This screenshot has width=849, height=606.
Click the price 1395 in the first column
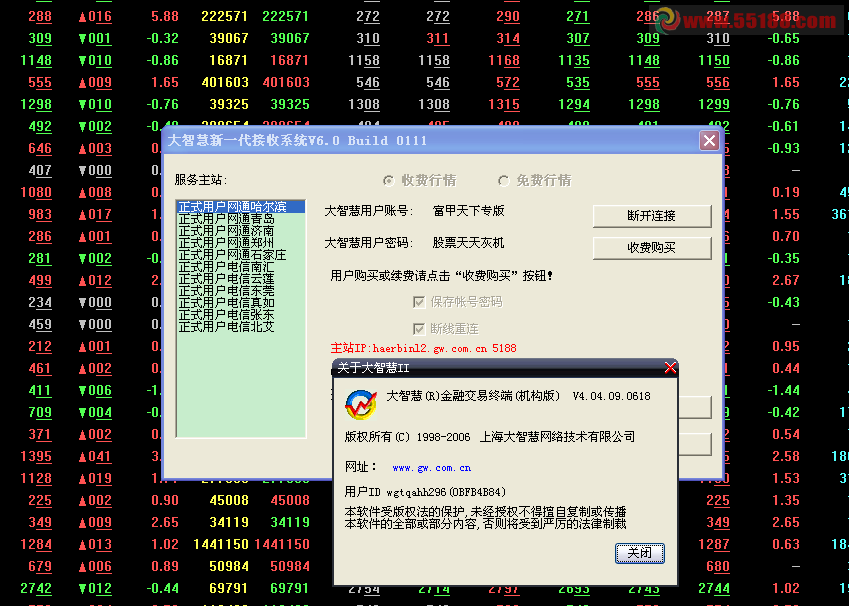point(36,457)
